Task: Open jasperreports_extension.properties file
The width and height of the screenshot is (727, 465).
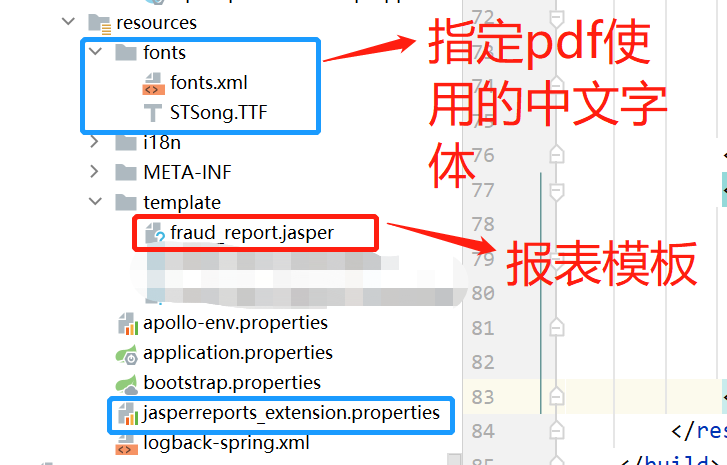Action: coord(291,413)
